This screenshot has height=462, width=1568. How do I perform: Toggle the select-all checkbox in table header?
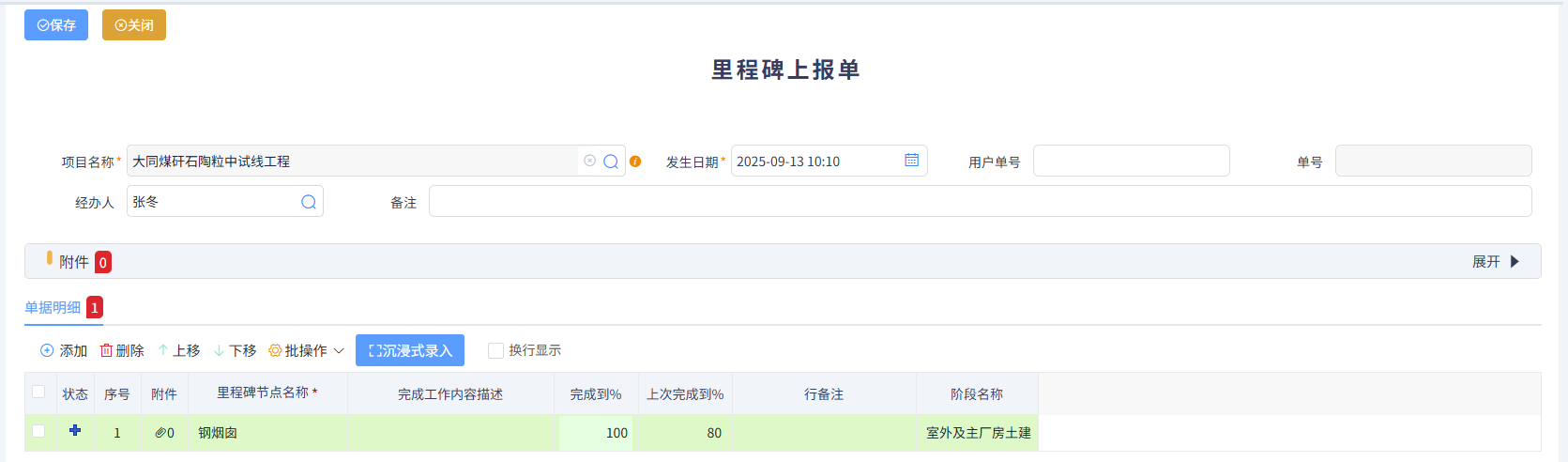click(x=38, y=392)
